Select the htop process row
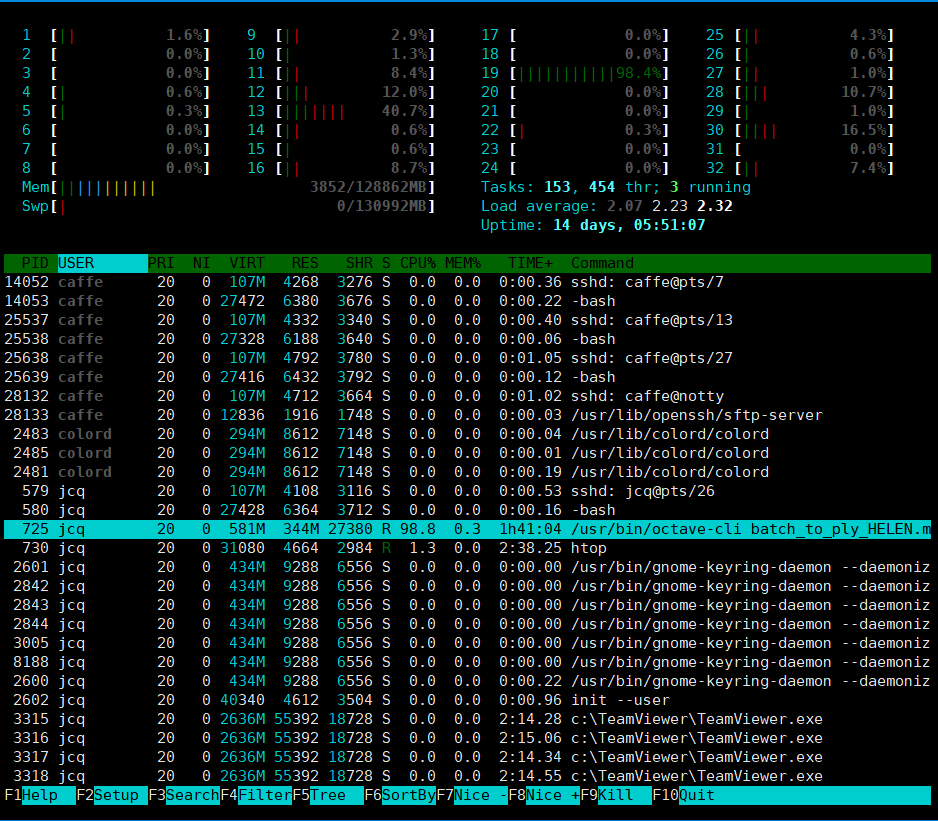The height and width of the screenshot is (821, 938). [467, 549]
